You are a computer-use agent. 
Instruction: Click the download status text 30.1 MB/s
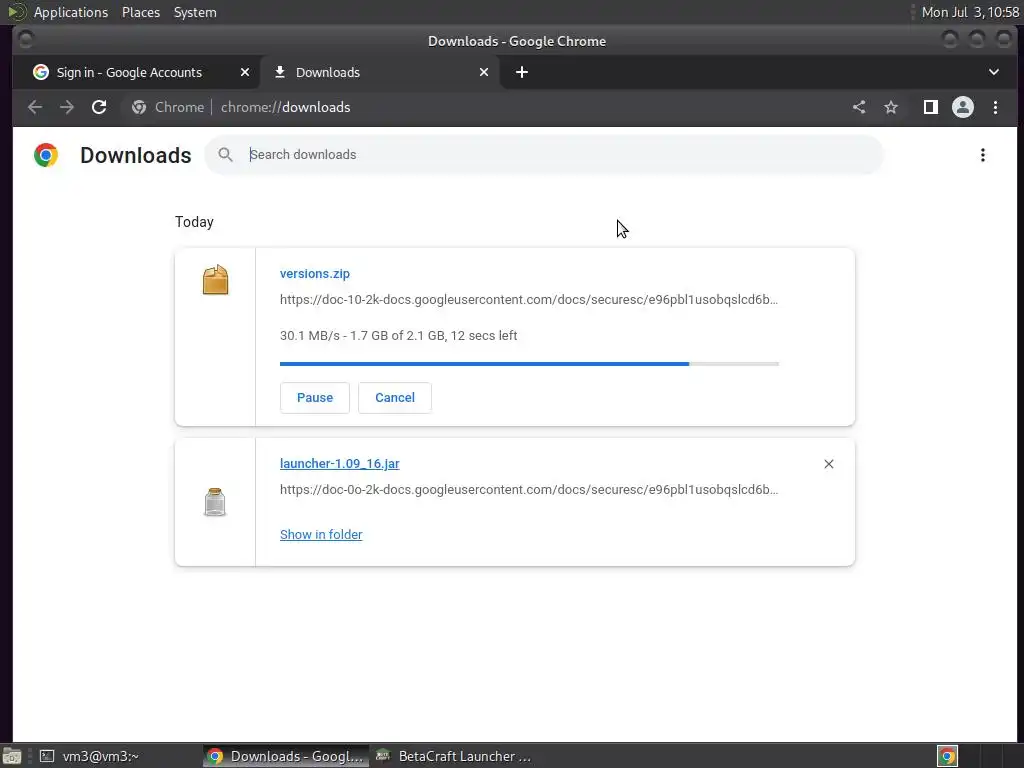click(398, 336)
